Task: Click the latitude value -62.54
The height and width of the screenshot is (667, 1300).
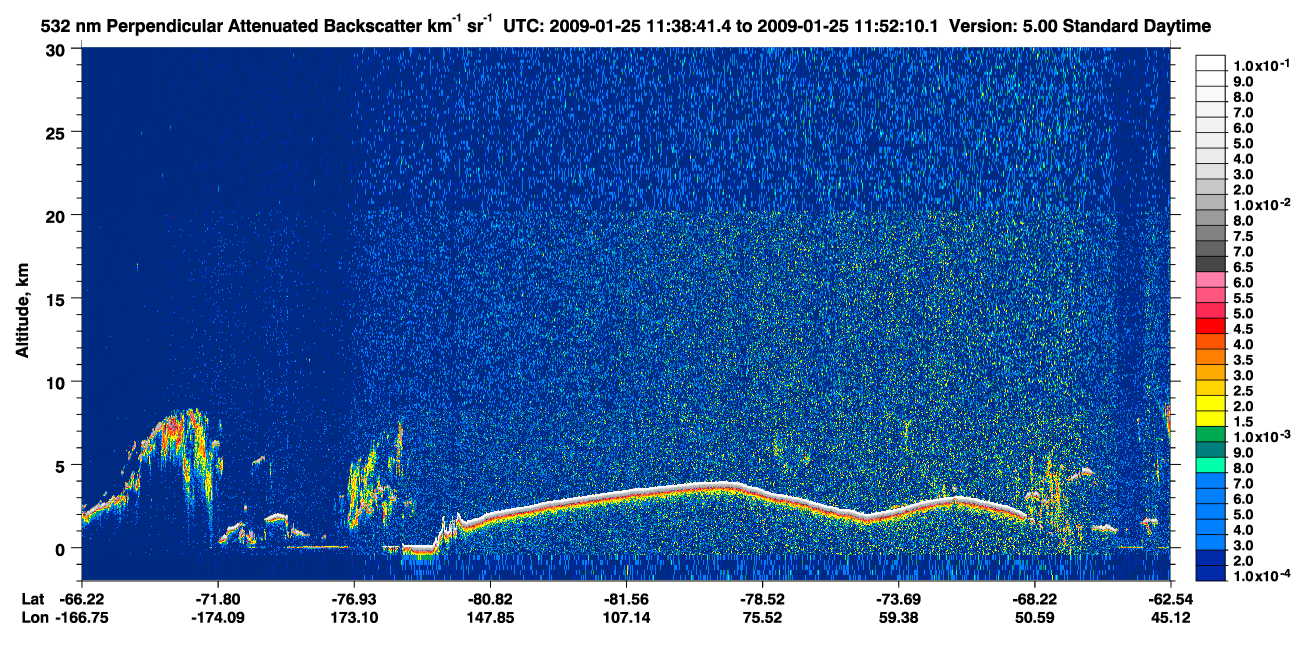Action: 1169,599
